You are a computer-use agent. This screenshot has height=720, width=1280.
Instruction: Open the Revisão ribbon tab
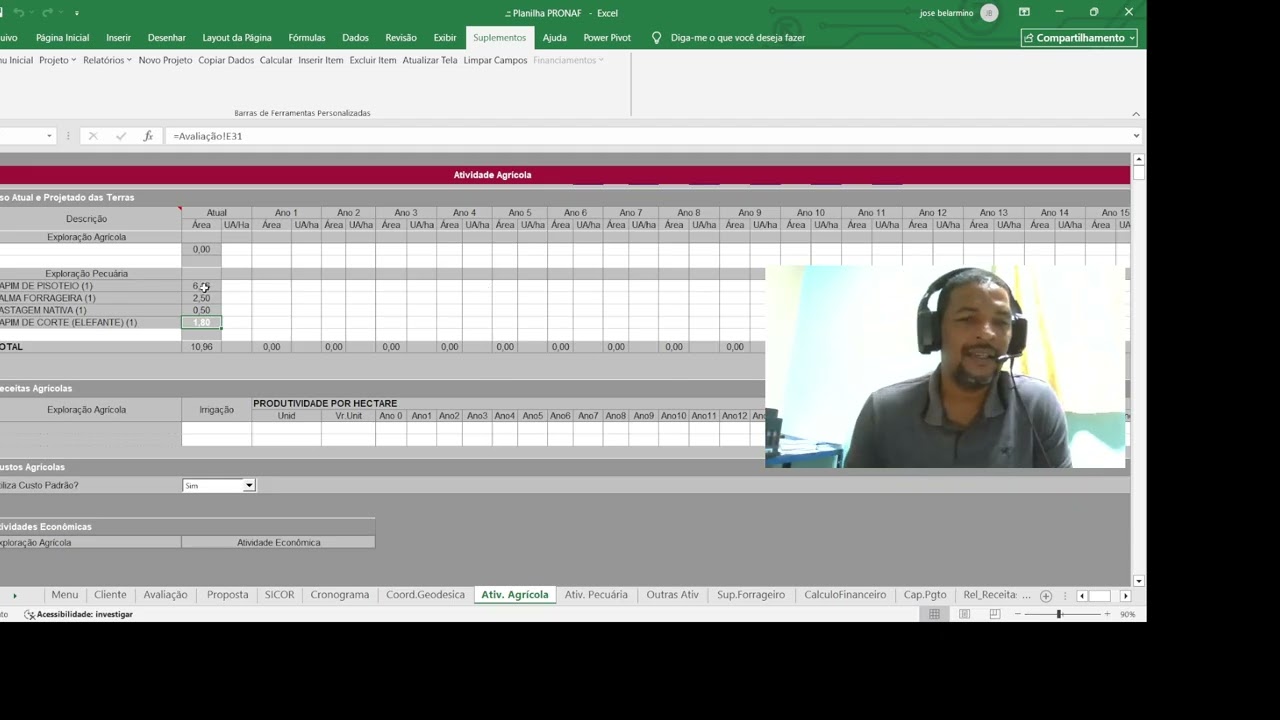pos(401,38)
